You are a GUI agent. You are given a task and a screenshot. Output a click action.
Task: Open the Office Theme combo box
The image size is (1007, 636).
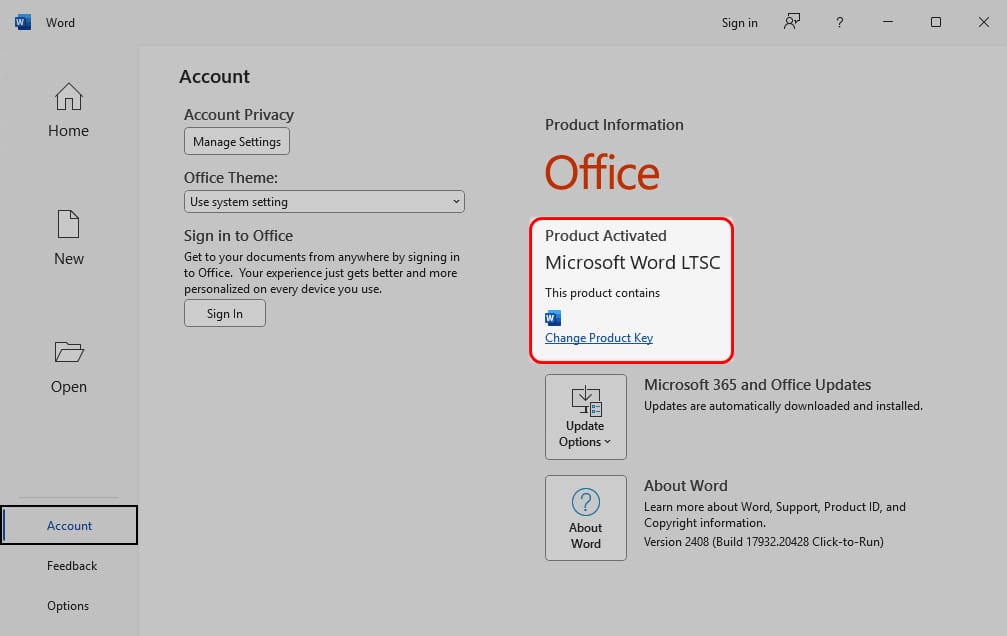[324, 202]
